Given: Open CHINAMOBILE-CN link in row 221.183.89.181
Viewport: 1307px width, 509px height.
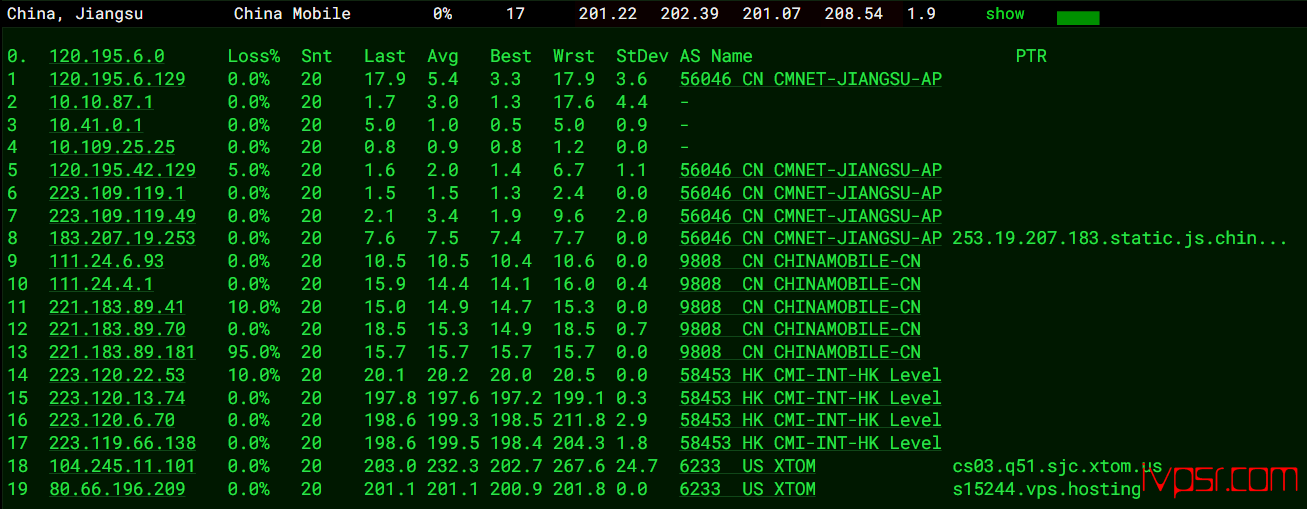Looking at the screenshot, I should [800, 352].
